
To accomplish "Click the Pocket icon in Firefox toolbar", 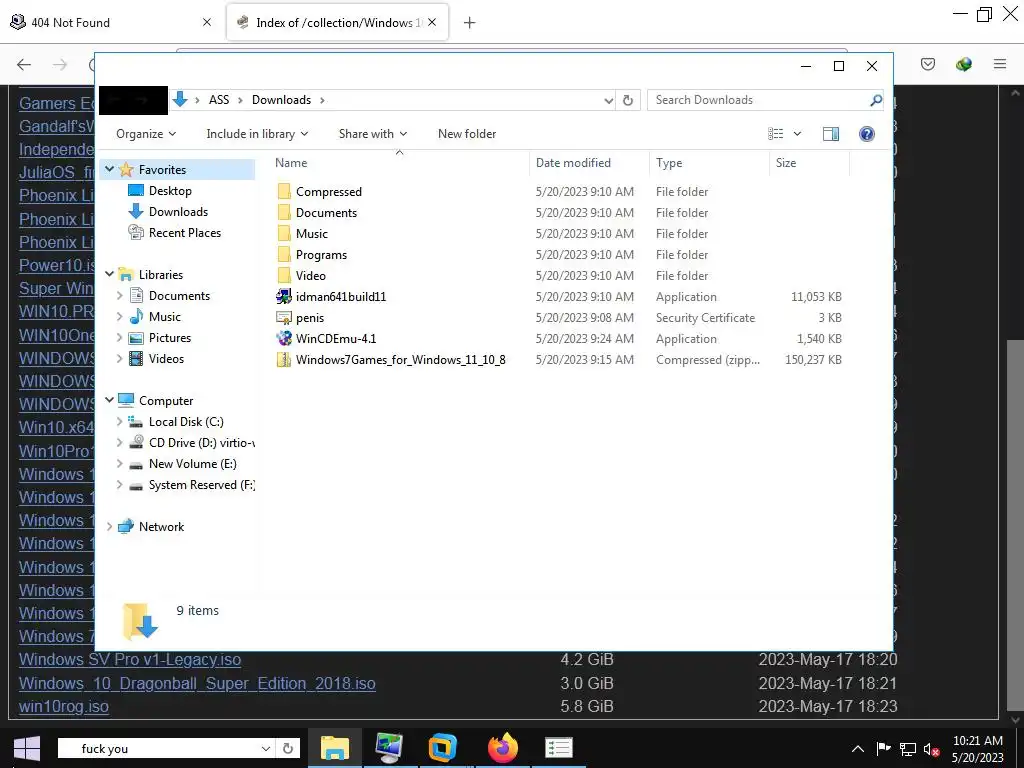I will (928, 64).
